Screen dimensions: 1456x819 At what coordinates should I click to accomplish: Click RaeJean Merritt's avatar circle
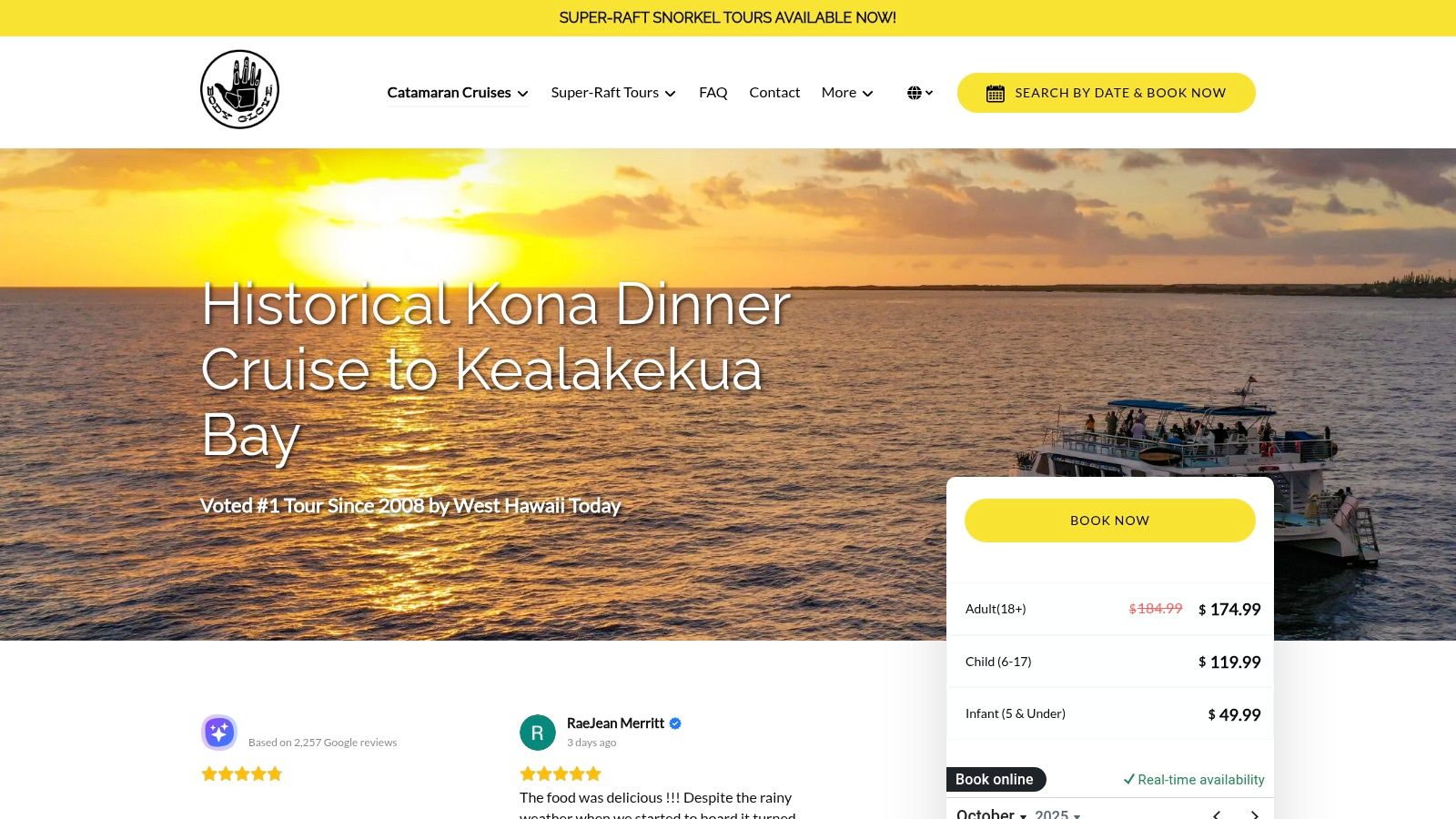pyautogui.click(x=538, y=733)
